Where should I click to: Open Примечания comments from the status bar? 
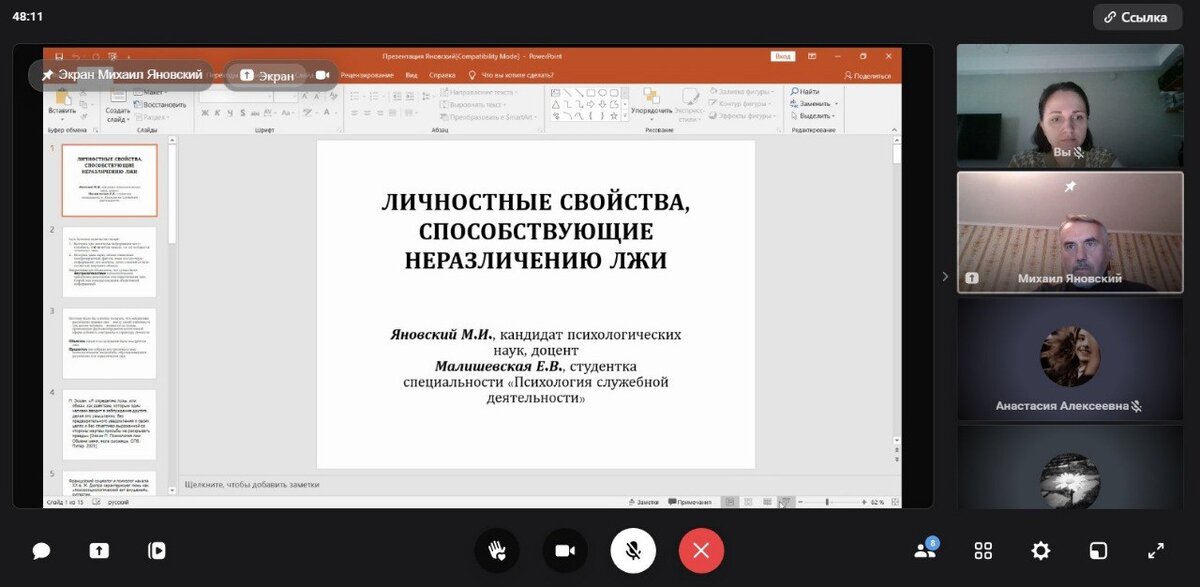coord(691,502)
